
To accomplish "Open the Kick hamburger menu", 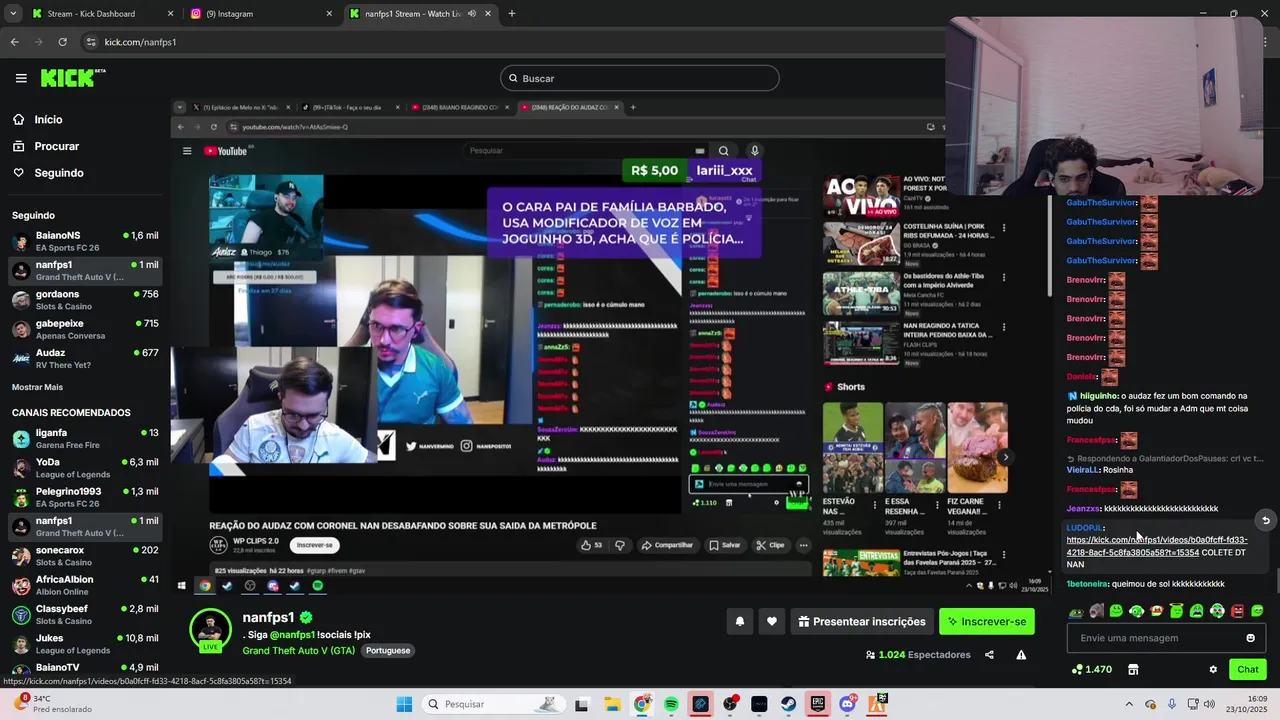I will [20, 78].
